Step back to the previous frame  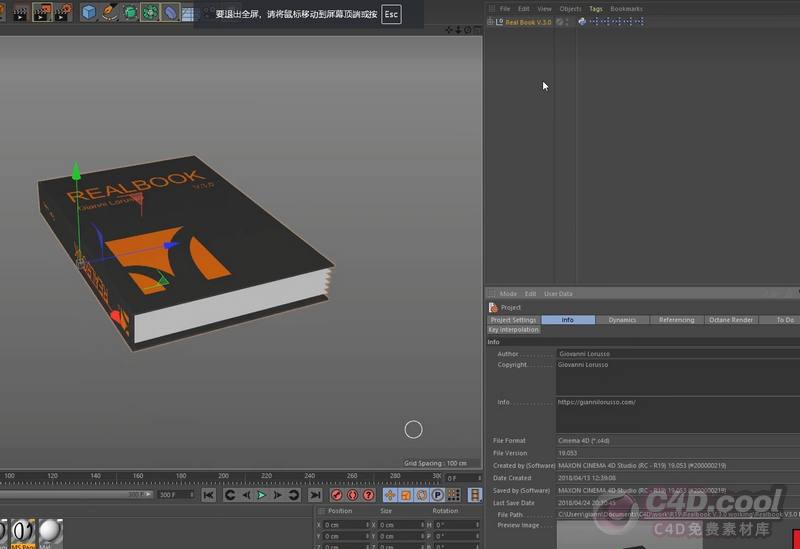(x=246, y=495)
